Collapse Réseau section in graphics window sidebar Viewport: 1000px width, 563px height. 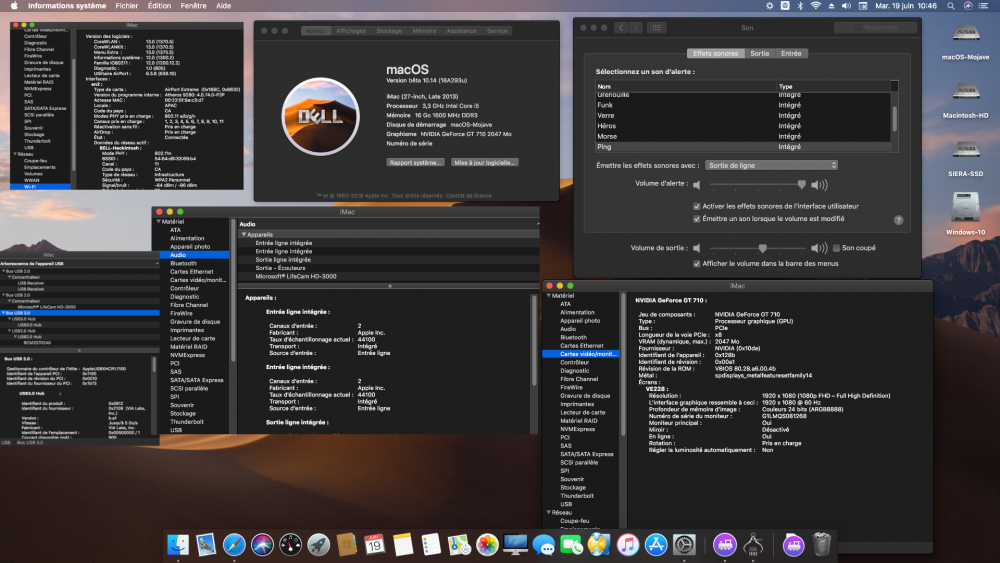click(x=549, y=512)
